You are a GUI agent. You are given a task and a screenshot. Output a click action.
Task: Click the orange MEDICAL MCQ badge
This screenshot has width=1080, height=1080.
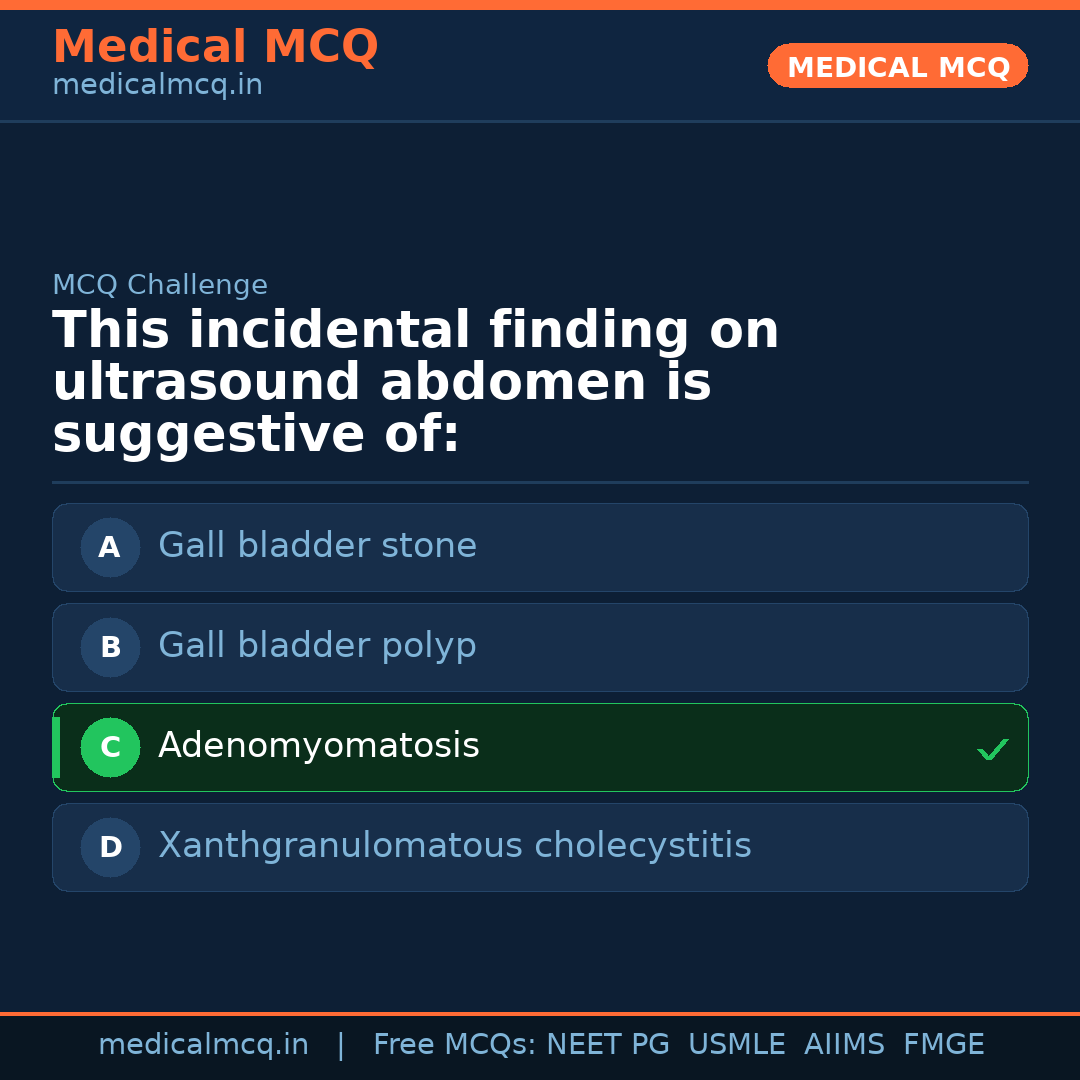[x=897, y=67]
